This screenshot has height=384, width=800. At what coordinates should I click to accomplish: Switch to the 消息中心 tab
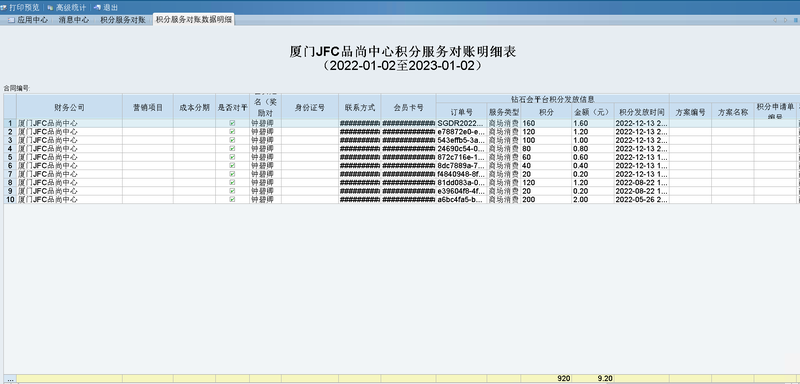coord(73,20)
